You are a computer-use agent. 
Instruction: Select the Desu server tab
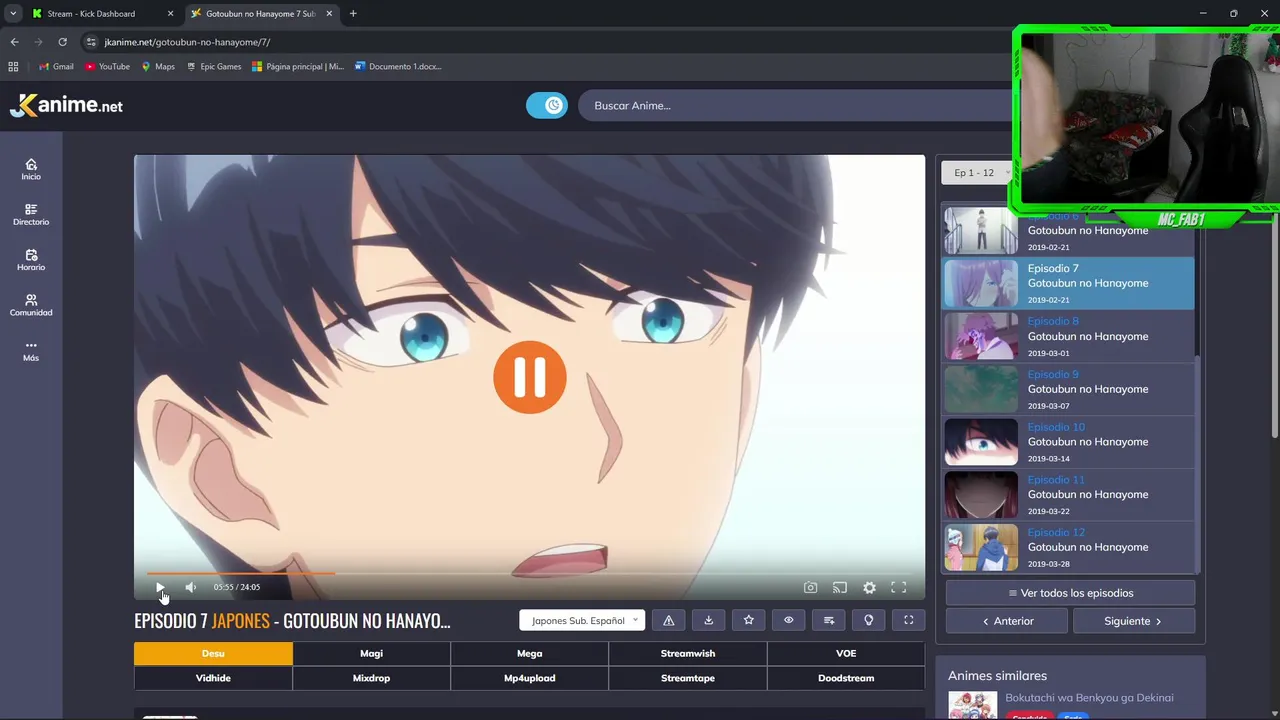213,653
